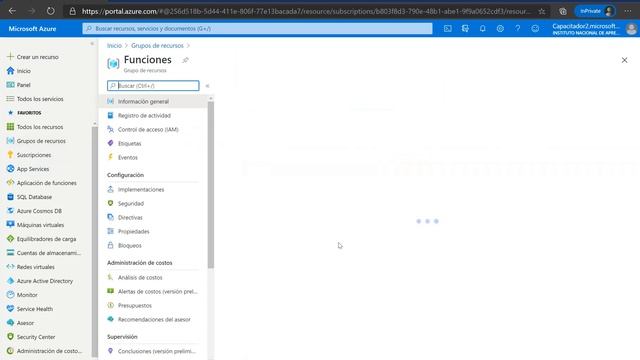Viewport: 640px width, 360px height.
Task: Click the resource menu vertical scrollbar
Action: tap(211, 184)
